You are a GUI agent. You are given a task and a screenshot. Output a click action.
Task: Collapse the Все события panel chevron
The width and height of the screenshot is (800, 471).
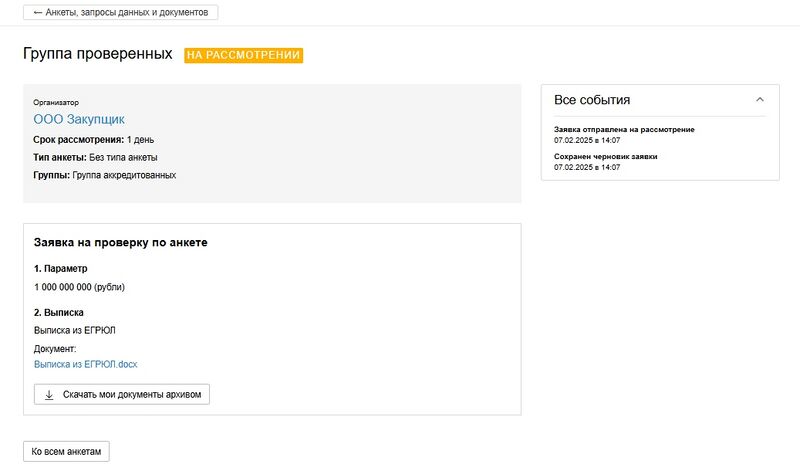(x=760, y=100)
